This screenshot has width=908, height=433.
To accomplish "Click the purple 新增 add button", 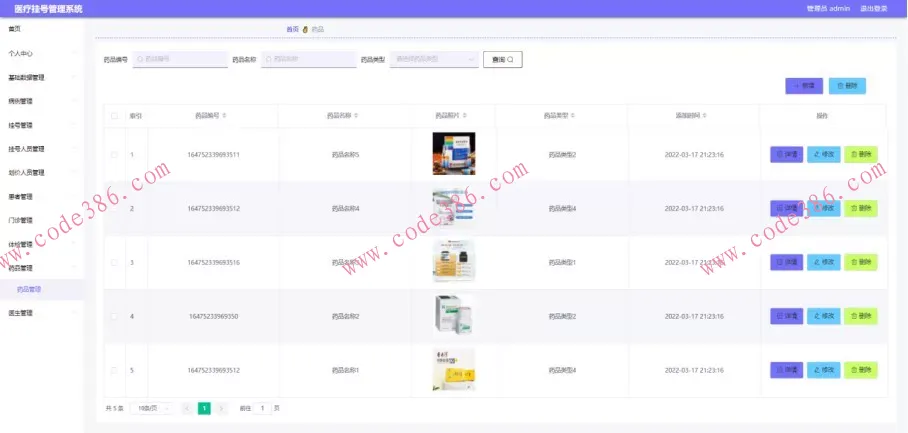I will point(804,86).
